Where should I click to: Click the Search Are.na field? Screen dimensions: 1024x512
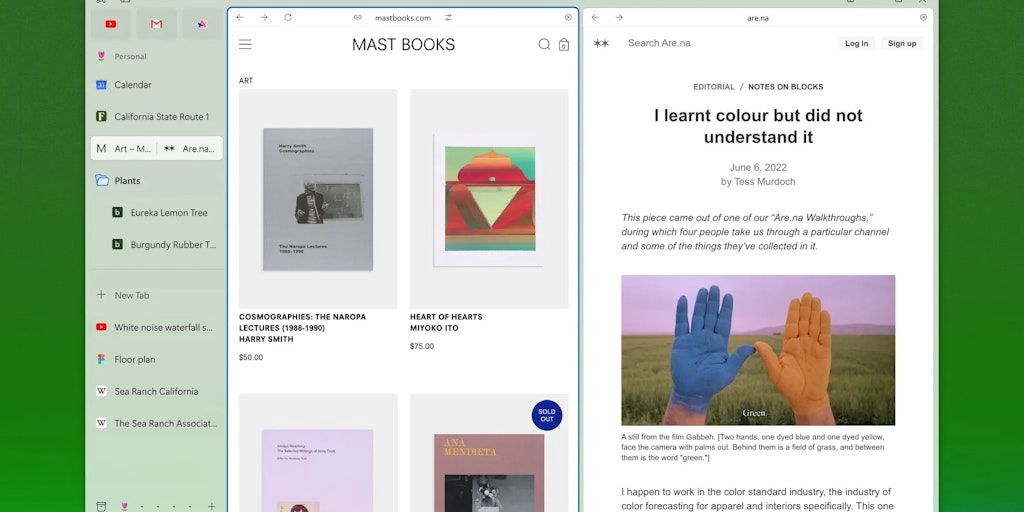[700, 43]
